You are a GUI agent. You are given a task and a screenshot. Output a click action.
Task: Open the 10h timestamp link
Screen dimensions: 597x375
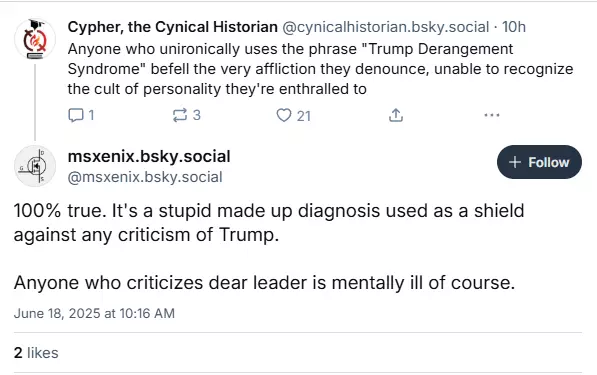coord(514,27)
